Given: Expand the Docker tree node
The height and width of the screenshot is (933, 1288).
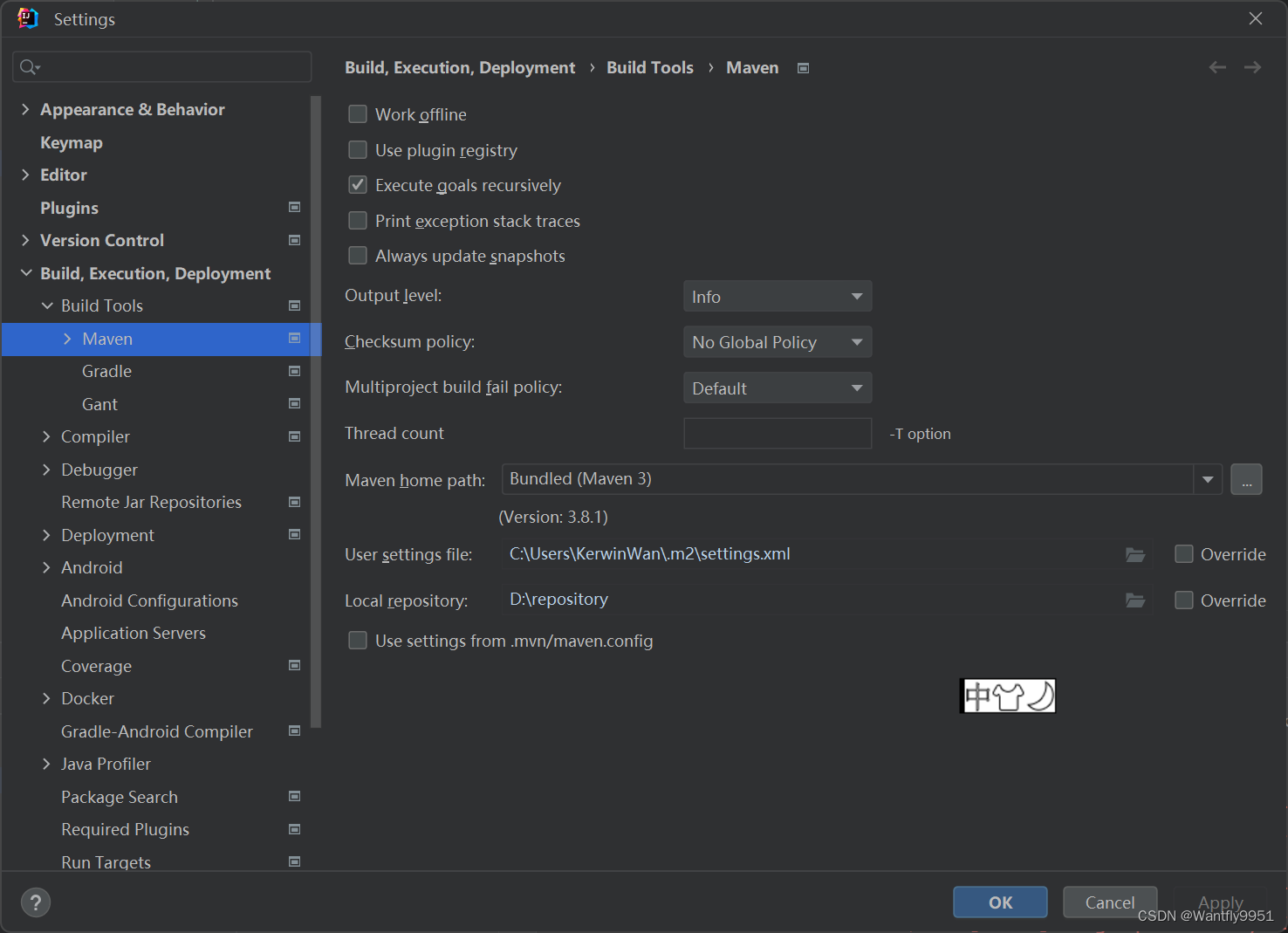Looking at the screenshot, I should 46,698.
